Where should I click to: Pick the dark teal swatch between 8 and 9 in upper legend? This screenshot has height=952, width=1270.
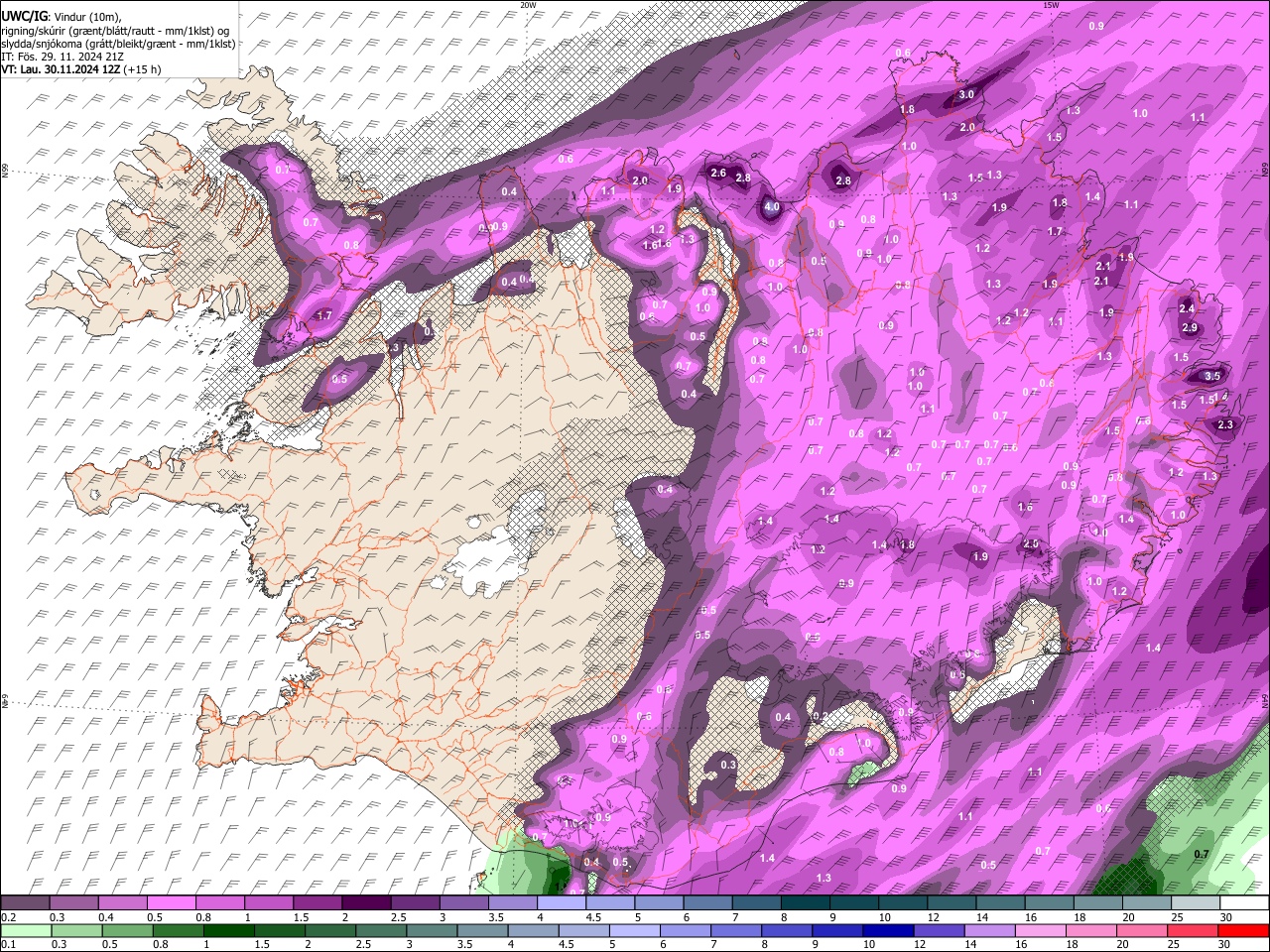click(x=806, y=903)
